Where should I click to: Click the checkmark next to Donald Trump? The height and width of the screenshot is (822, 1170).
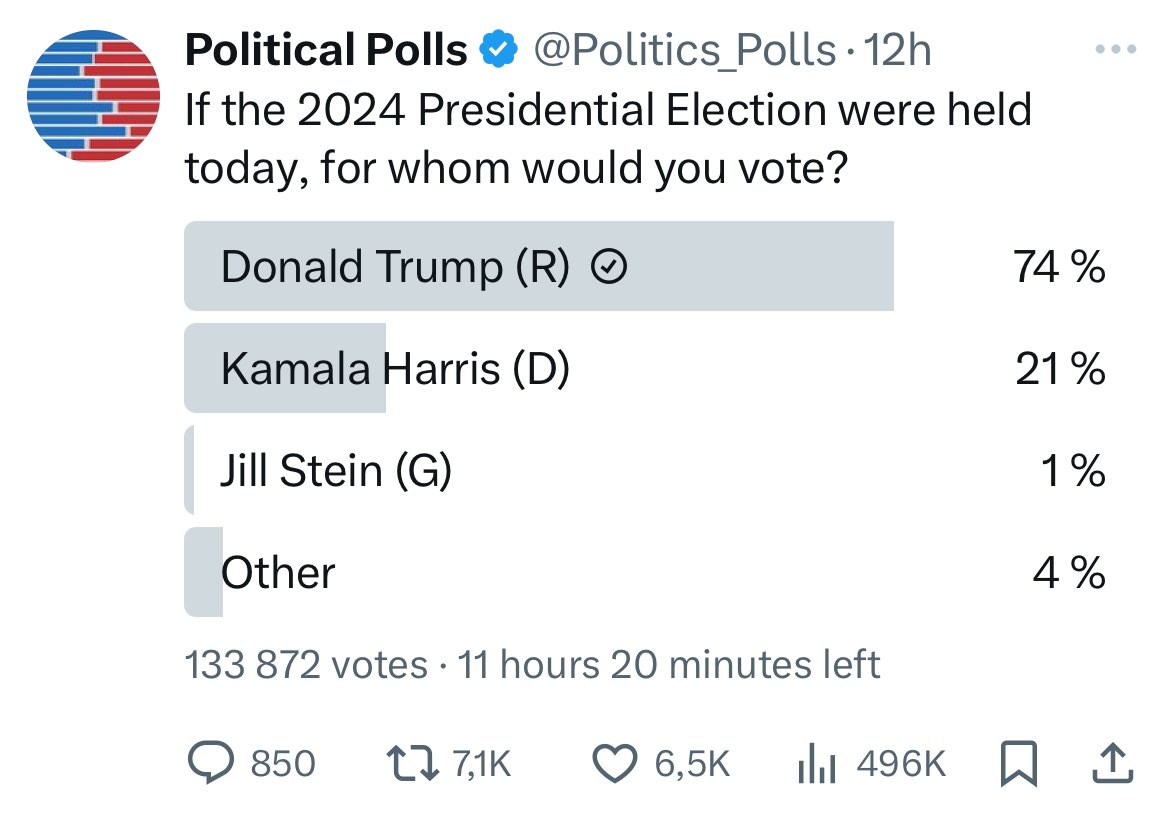(x=609, y=266)
